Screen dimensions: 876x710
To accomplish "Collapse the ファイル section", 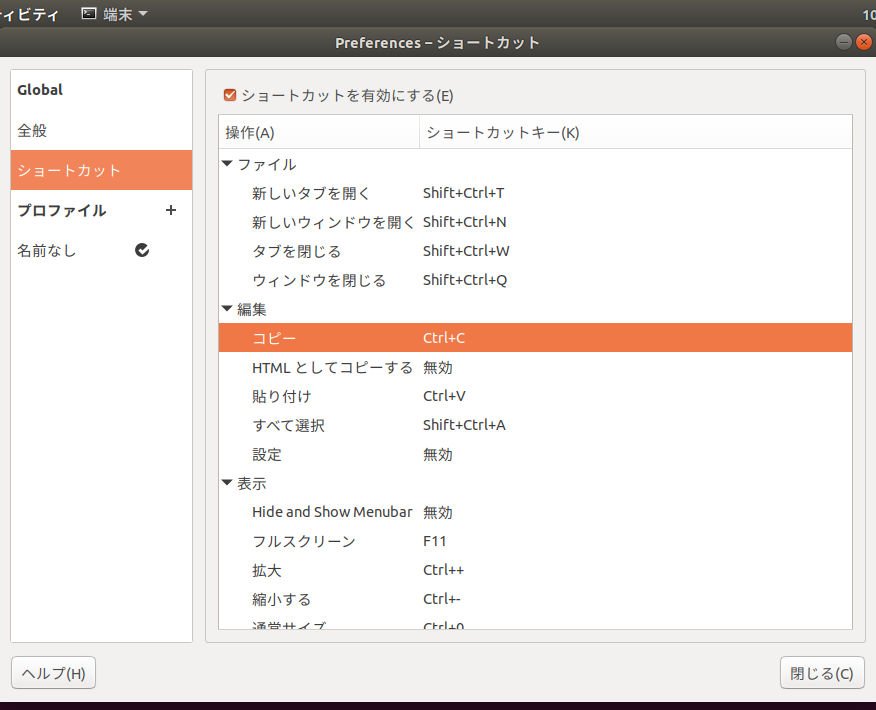I will point(227,164).
